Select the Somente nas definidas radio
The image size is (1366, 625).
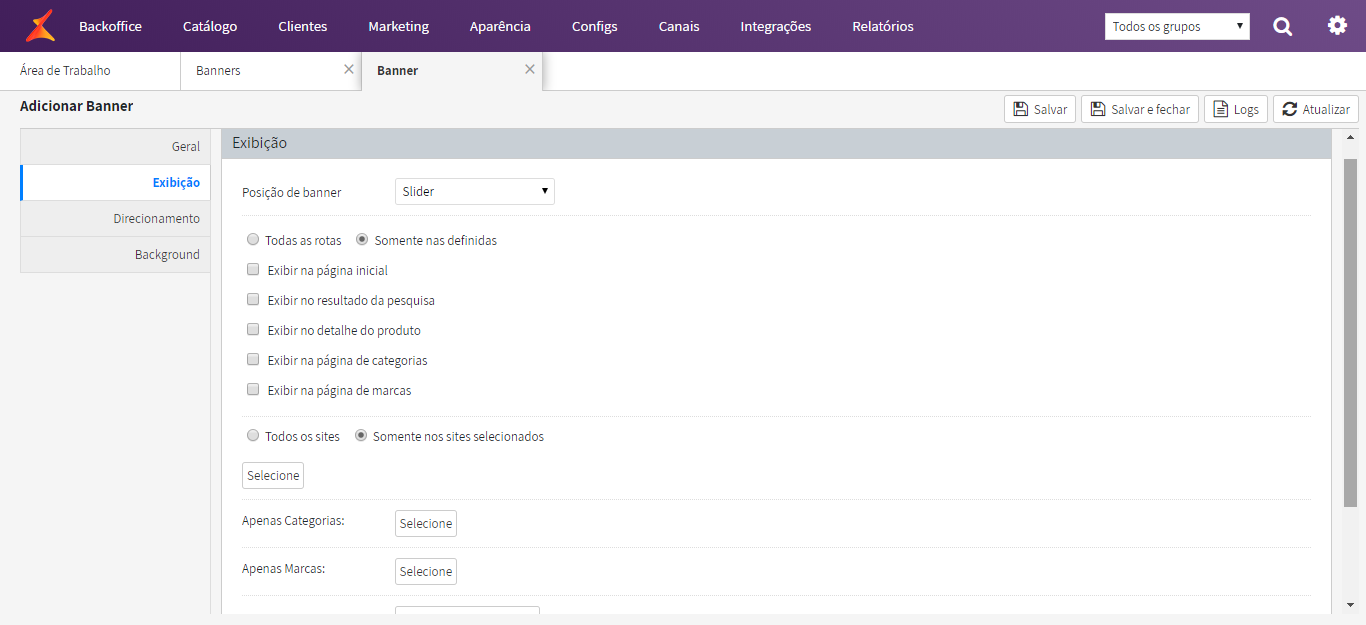pyautogui.click(x=362, y=240)
